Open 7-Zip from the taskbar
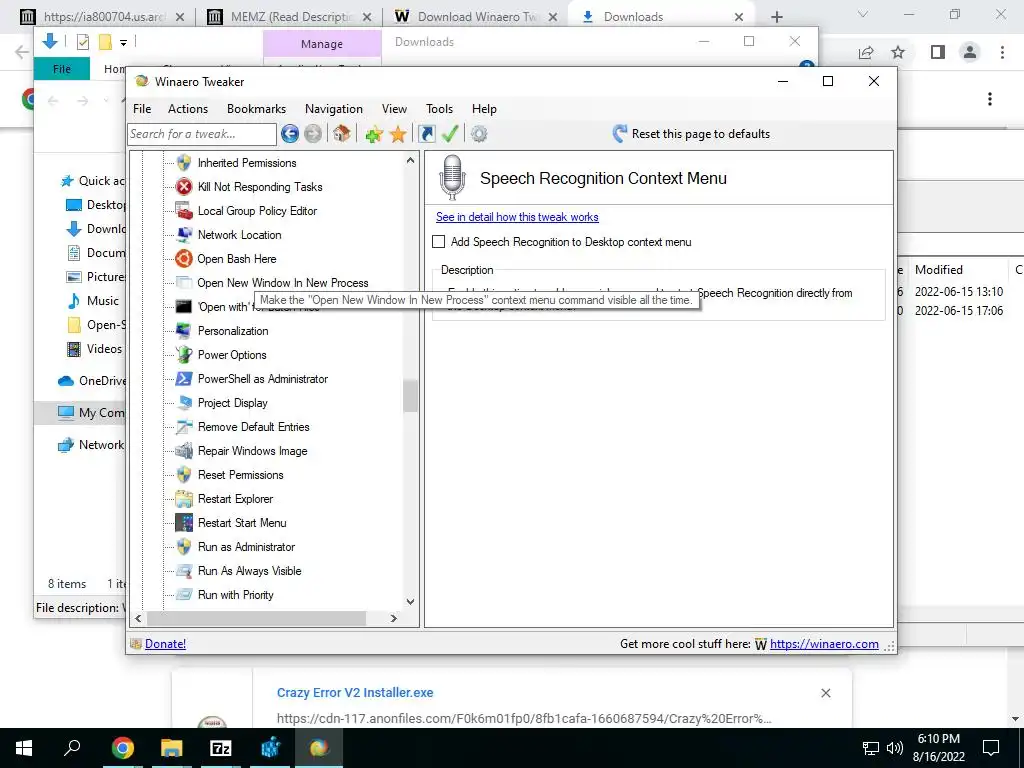1024x768 pixels. click(x=221, y=748)
